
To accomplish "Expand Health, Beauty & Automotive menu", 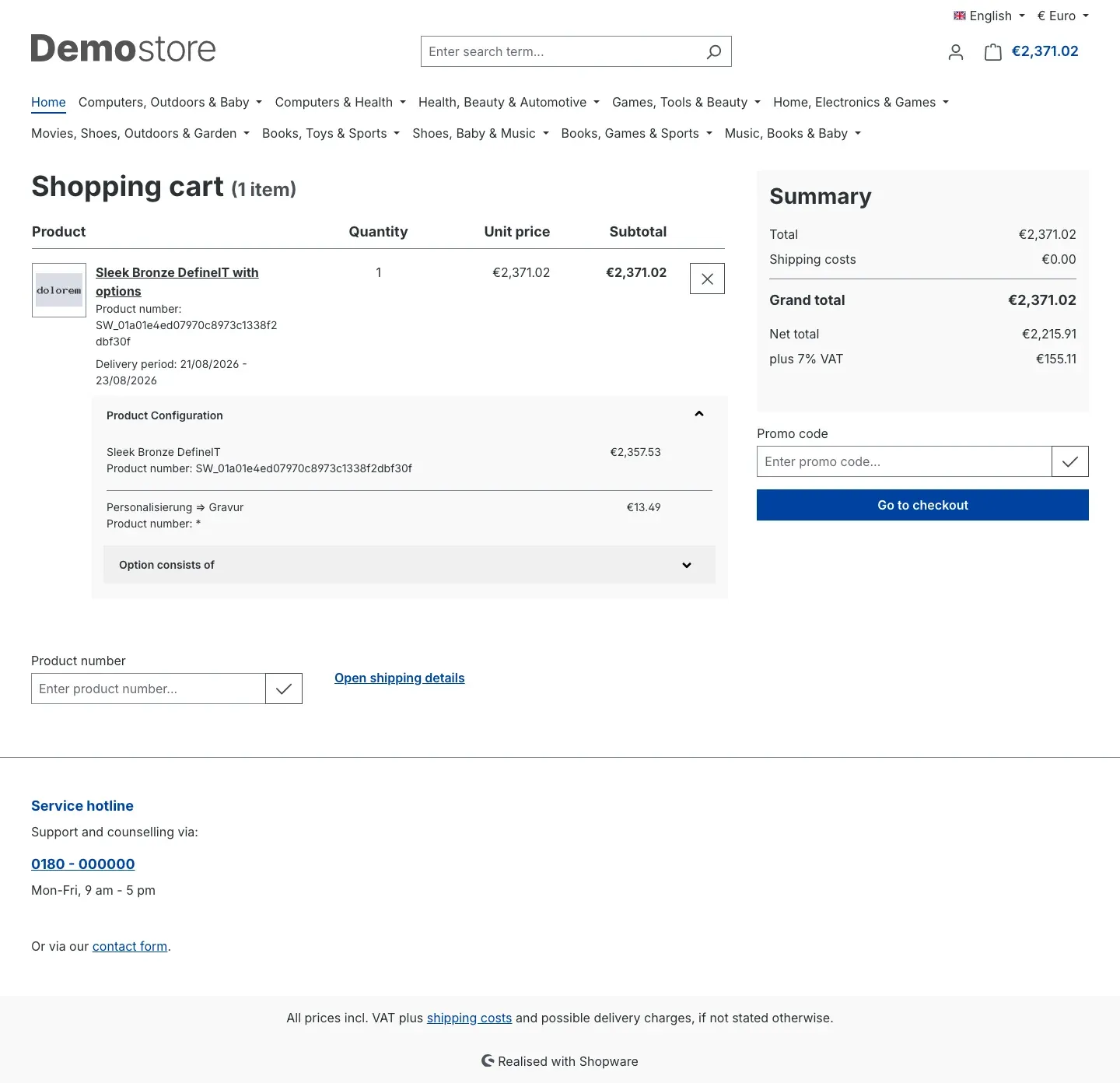I will 509,102.
